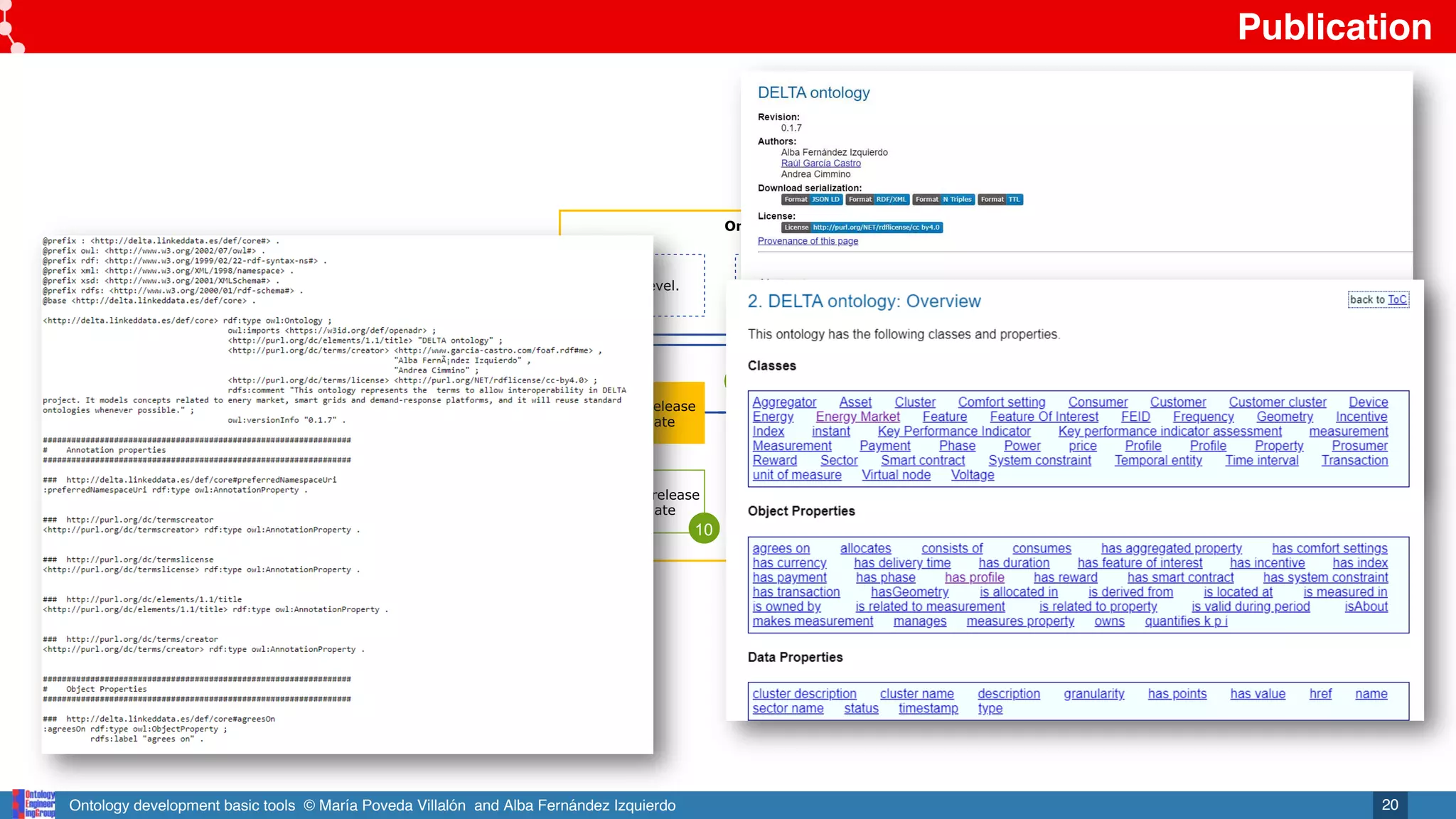Open the Customer cluster class link
The height and width of the screenshot is (819, 1456).
(x=1278, y=402)
